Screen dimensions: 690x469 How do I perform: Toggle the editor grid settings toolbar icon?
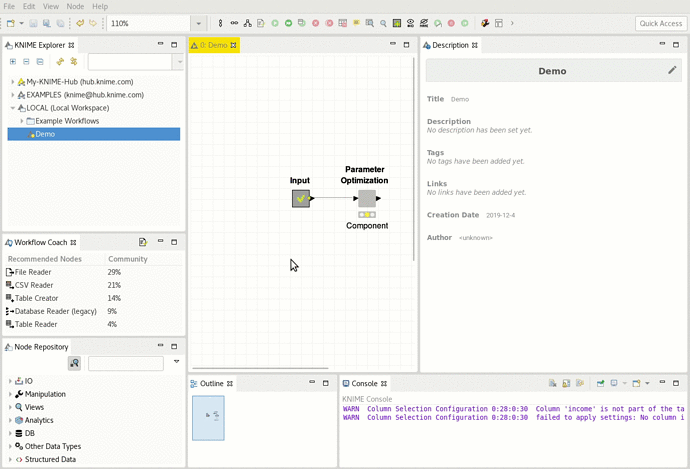397,23
